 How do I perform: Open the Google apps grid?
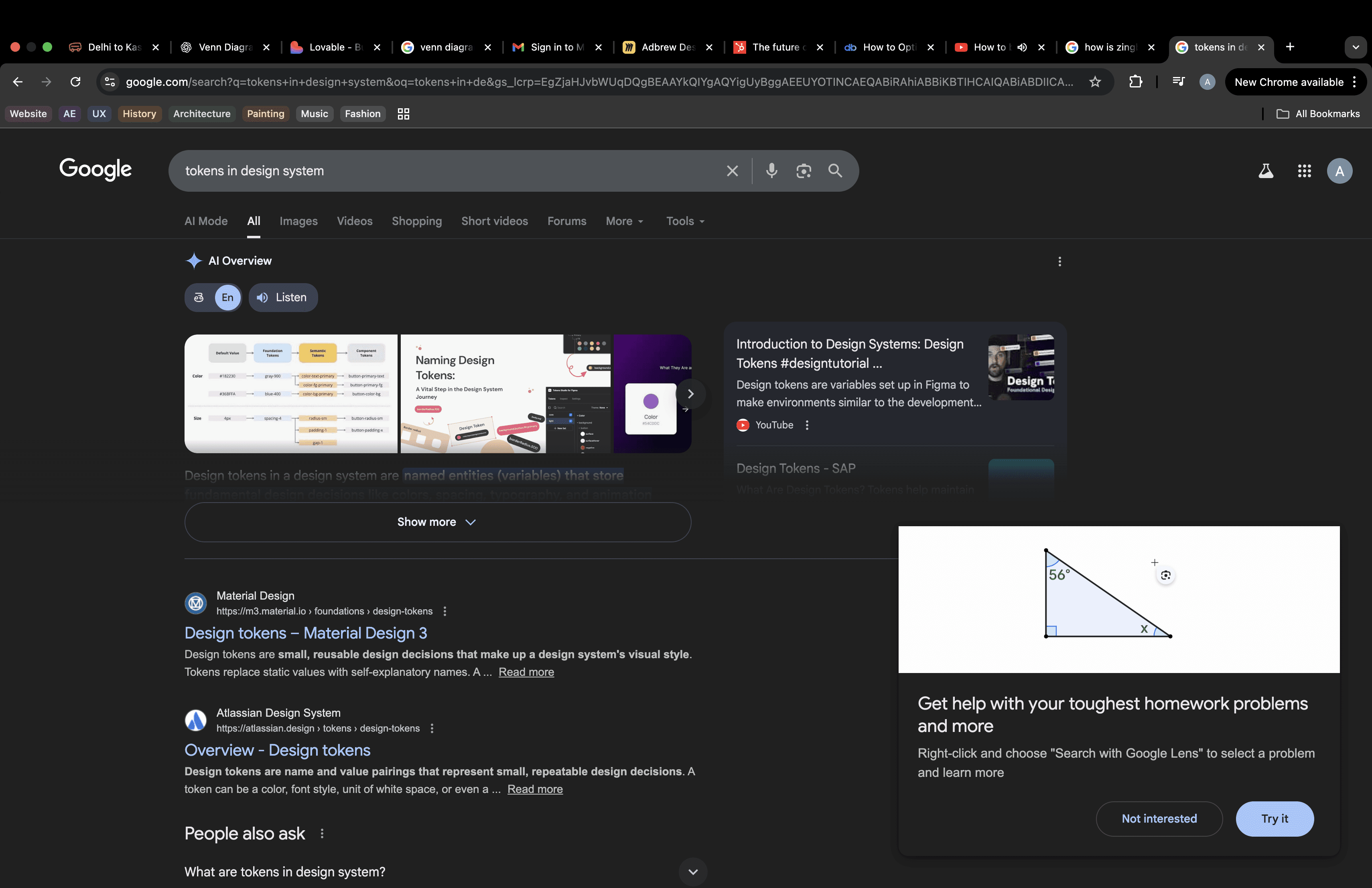[x=1304, y=170]
